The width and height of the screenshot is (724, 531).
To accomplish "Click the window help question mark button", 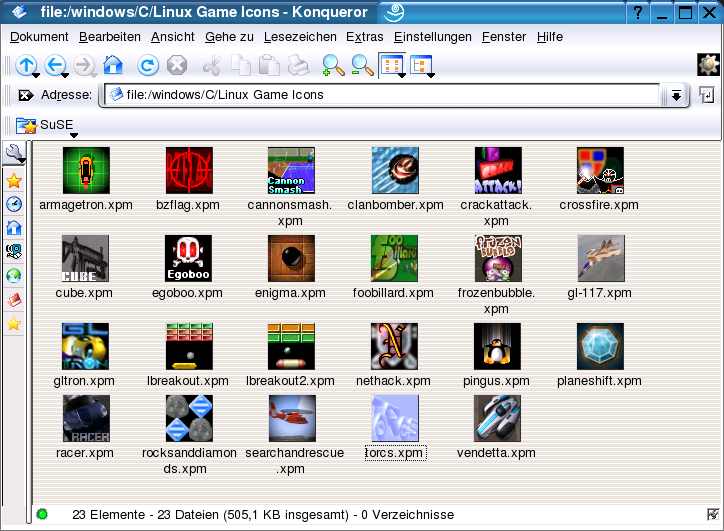I will (x=638, y=12).
